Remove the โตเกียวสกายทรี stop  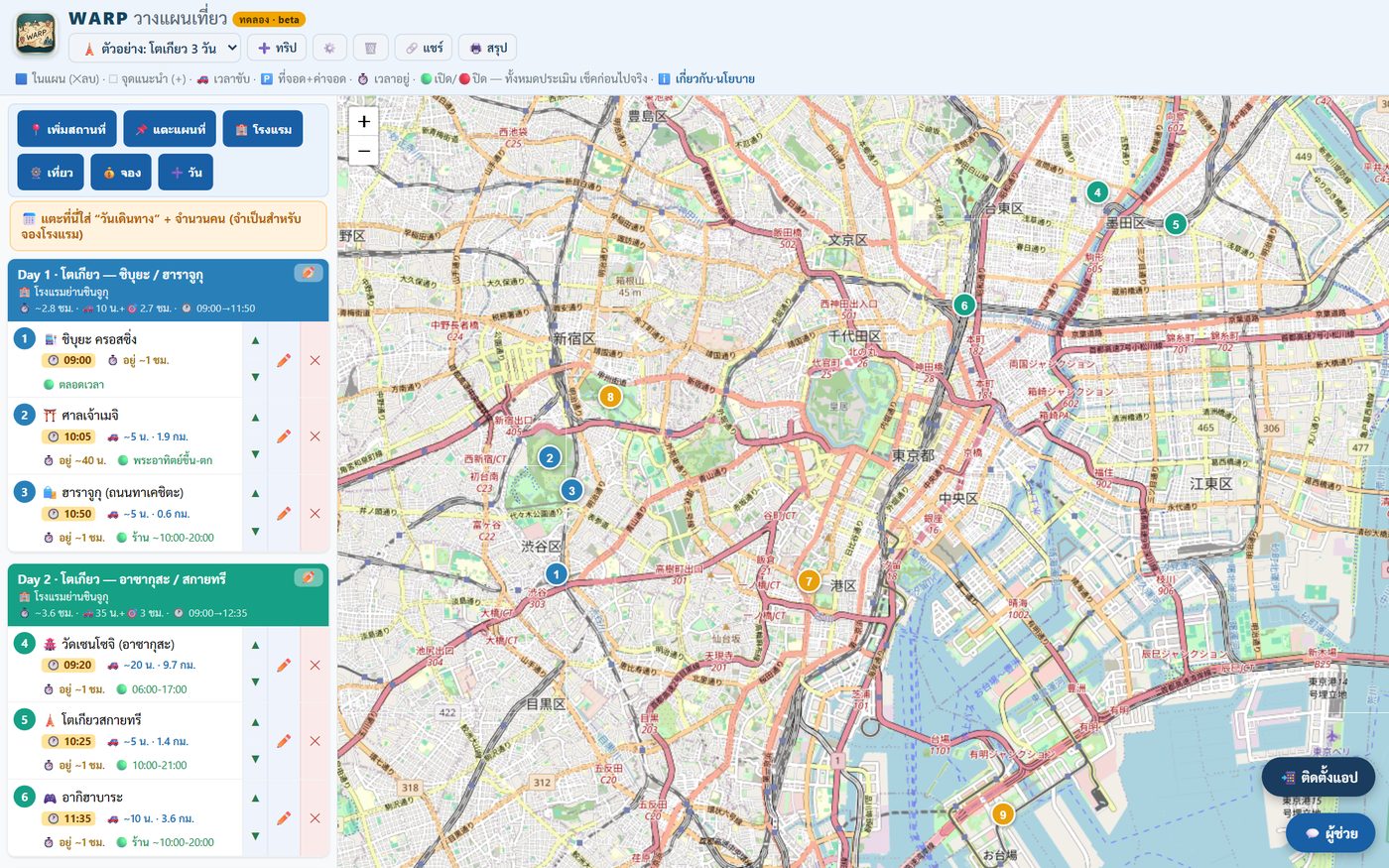coord(315,741)
